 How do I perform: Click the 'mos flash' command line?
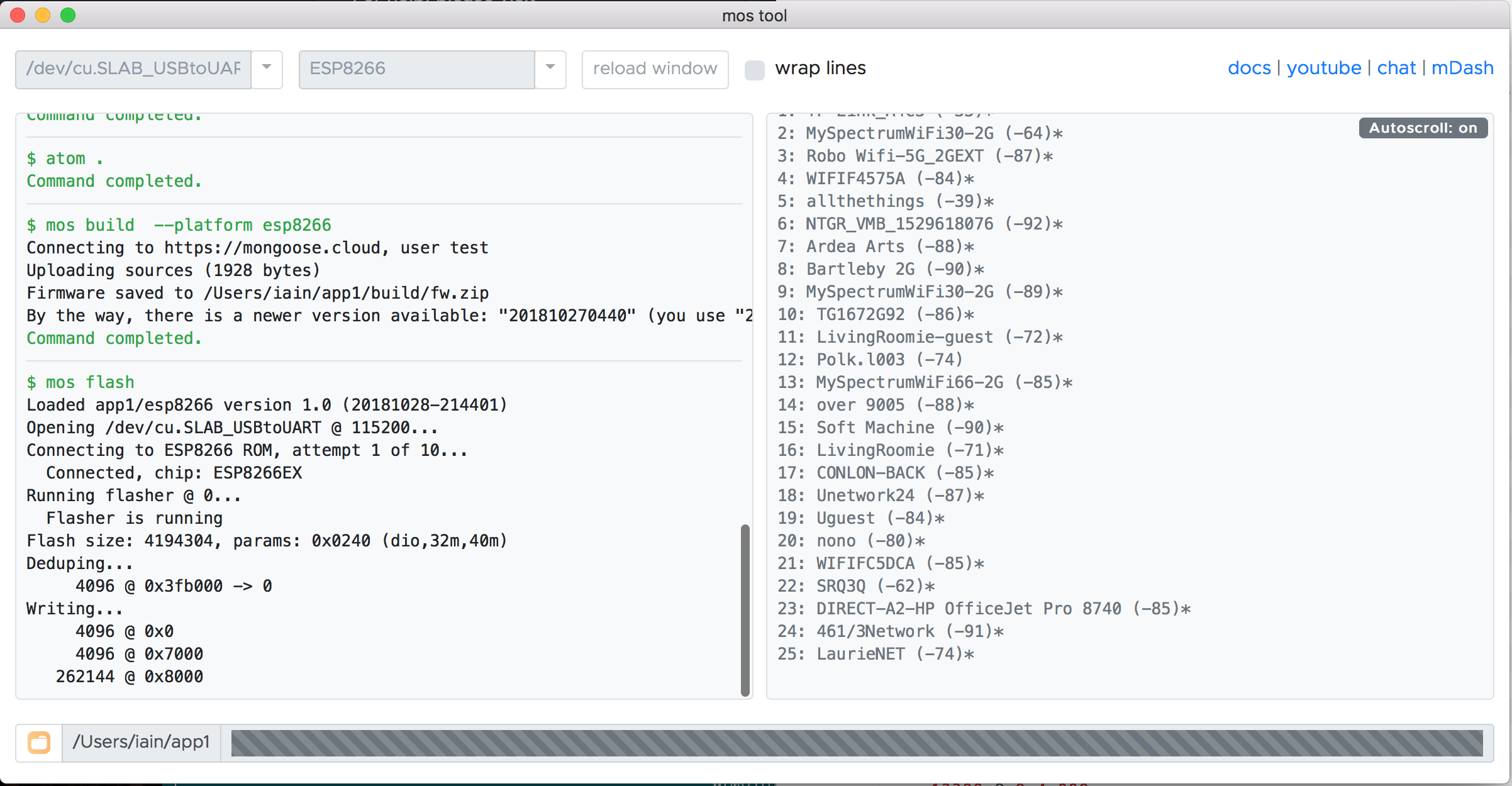coord(81,382)
